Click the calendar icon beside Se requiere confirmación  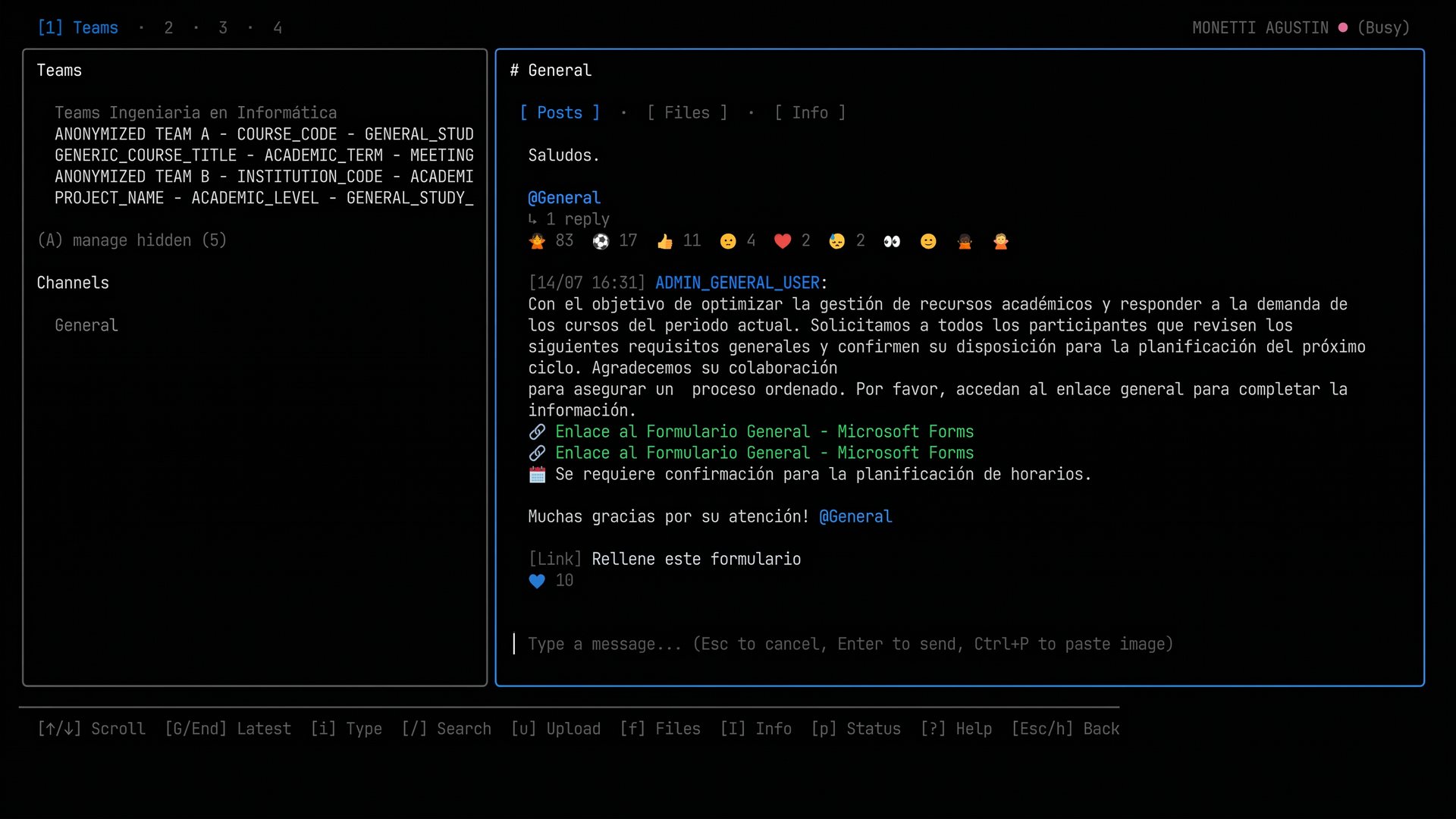pyautogui.click(x=537, y=475)
